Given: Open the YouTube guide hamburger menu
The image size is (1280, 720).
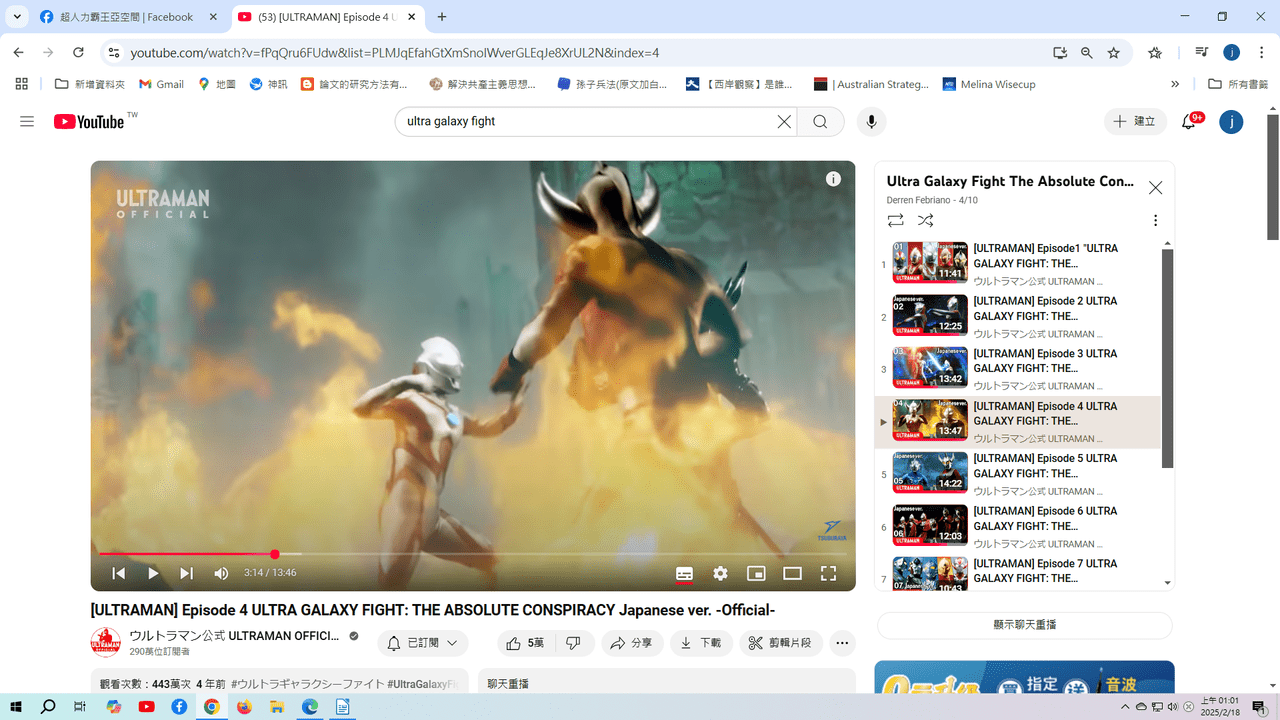Looking at the screenshot, I should click(27, 121).
